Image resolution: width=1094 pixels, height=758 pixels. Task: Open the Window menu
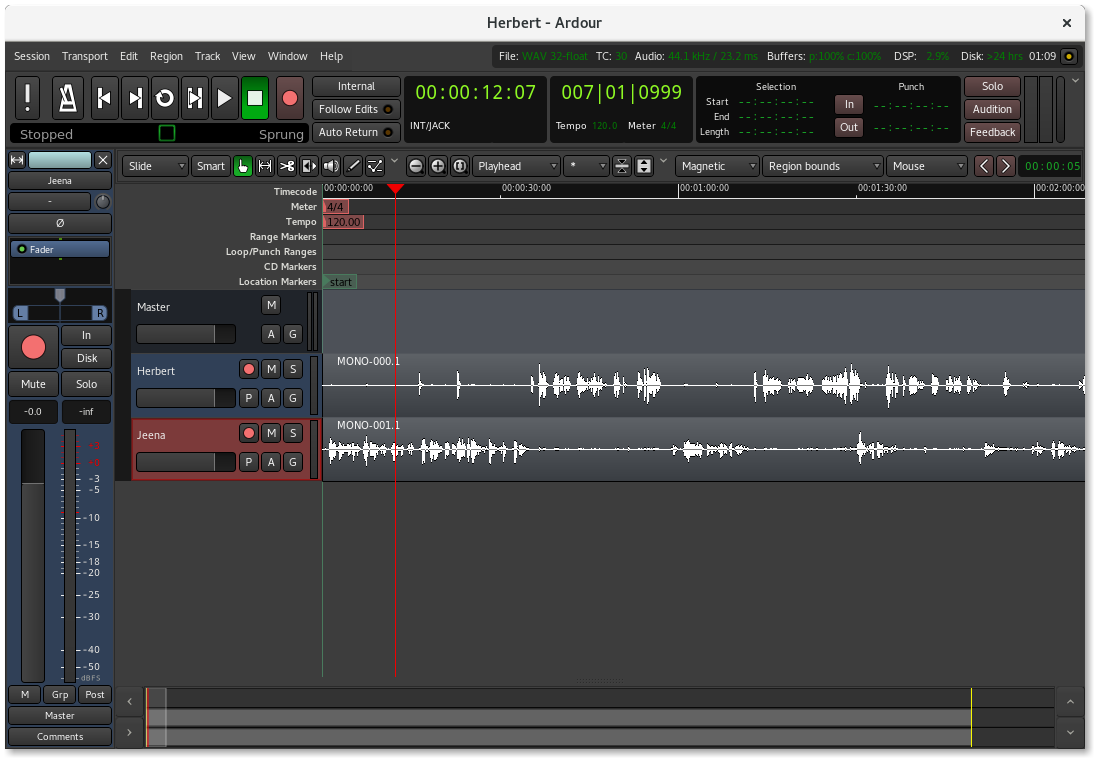pyautogui.click(x=287, y=56)
